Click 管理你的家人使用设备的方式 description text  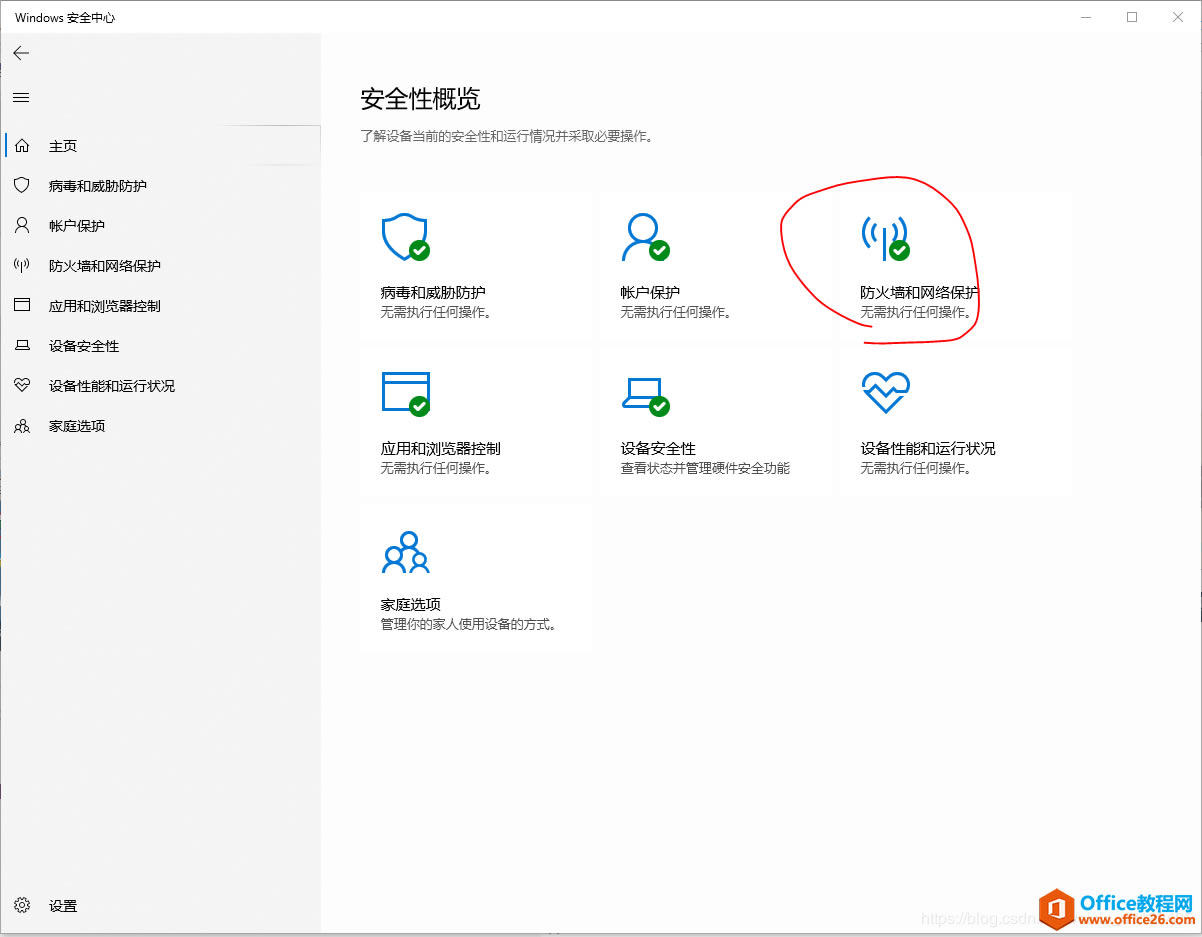(x=468, y=624)
